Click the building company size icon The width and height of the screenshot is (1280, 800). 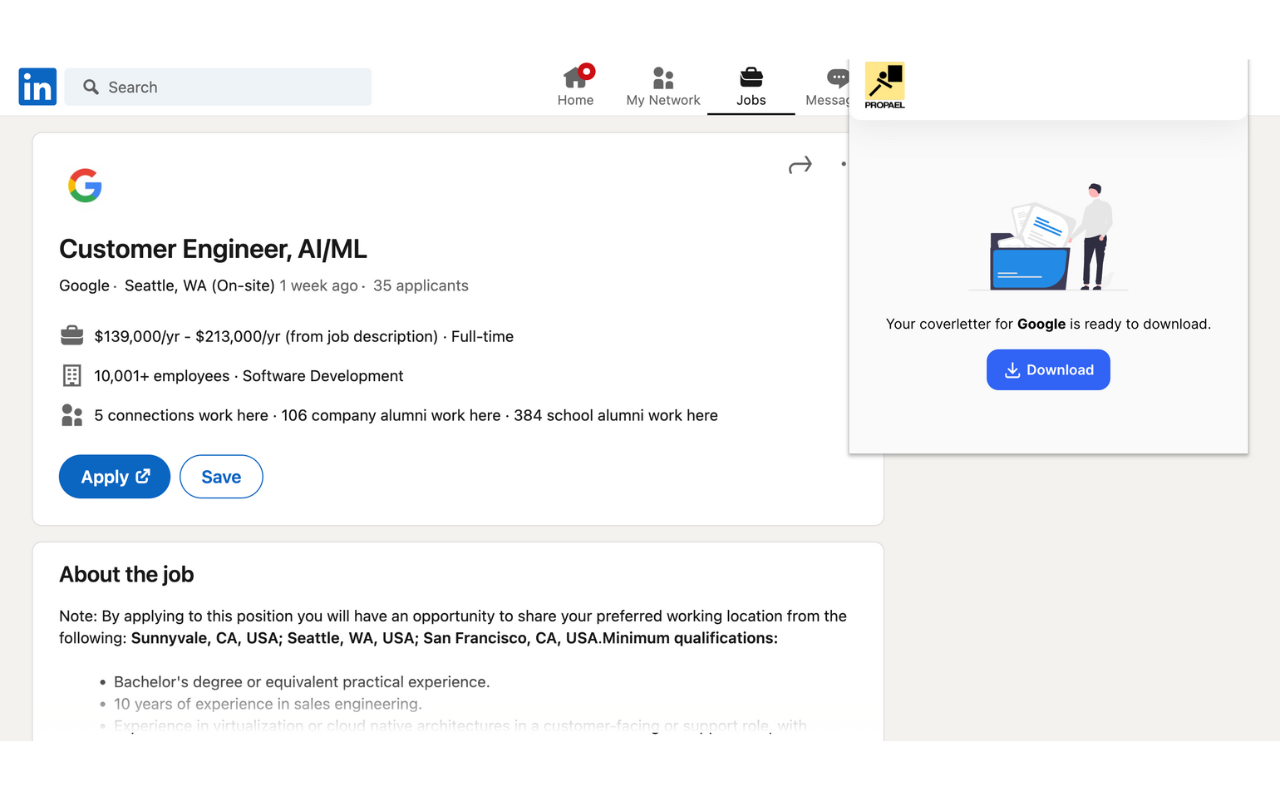(72, 376)
